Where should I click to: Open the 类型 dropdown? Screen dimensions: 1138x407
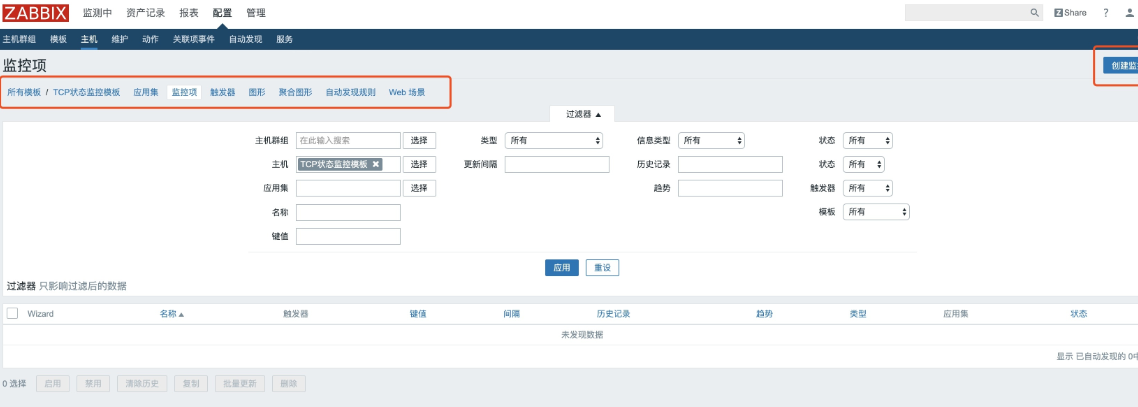coord(553,141)
